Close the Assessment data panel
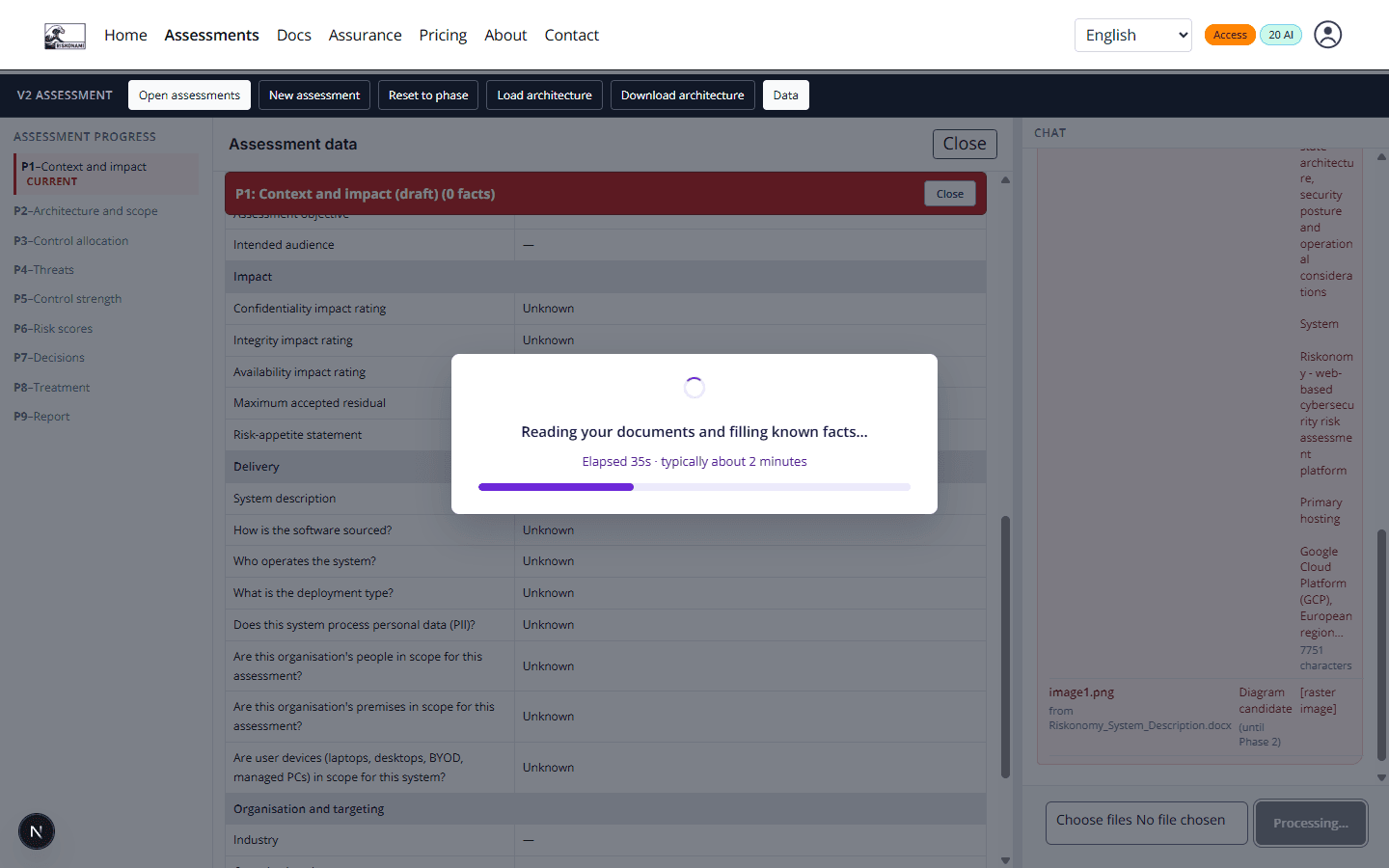Screen dimensions: 1389x868 (x=965, y=144)
